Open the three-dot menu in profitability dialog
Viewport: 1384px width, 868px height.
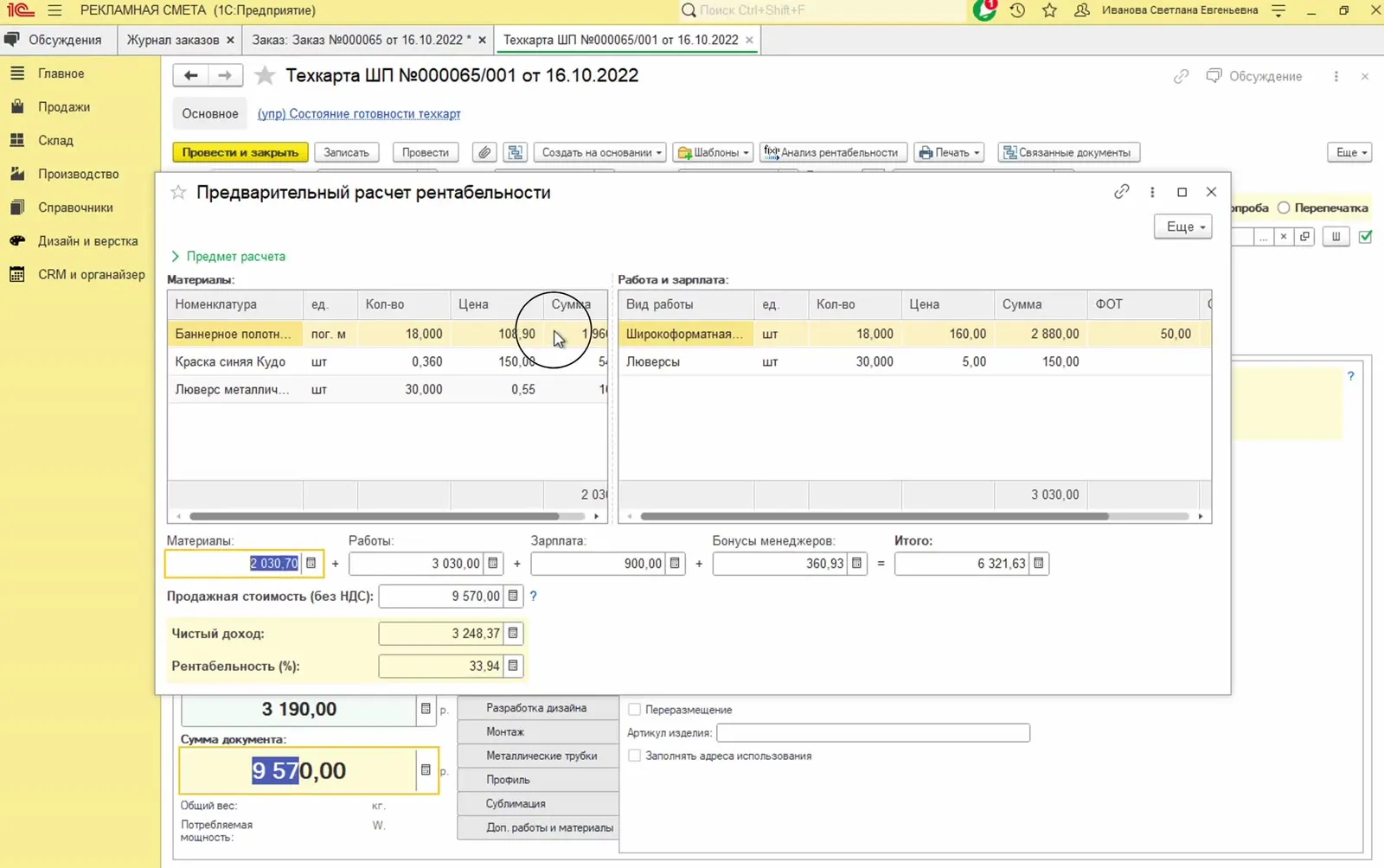point(1152,192)
